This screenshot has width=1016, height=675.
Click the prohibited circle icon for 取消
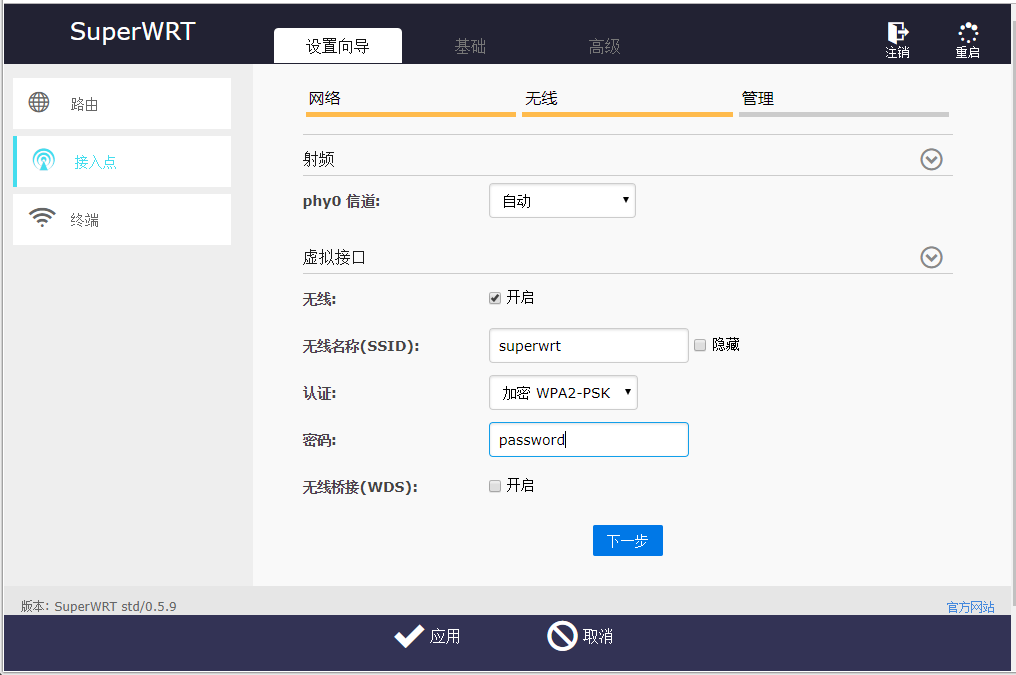coord(562,635)
